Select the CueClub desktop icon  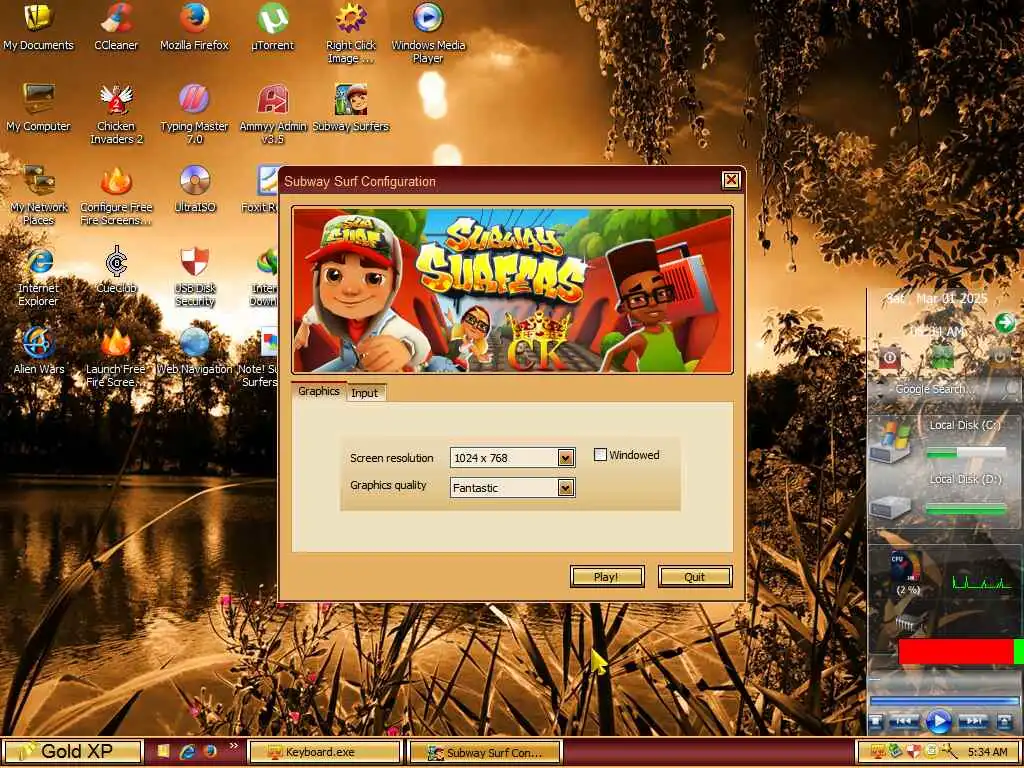point(116,269)
